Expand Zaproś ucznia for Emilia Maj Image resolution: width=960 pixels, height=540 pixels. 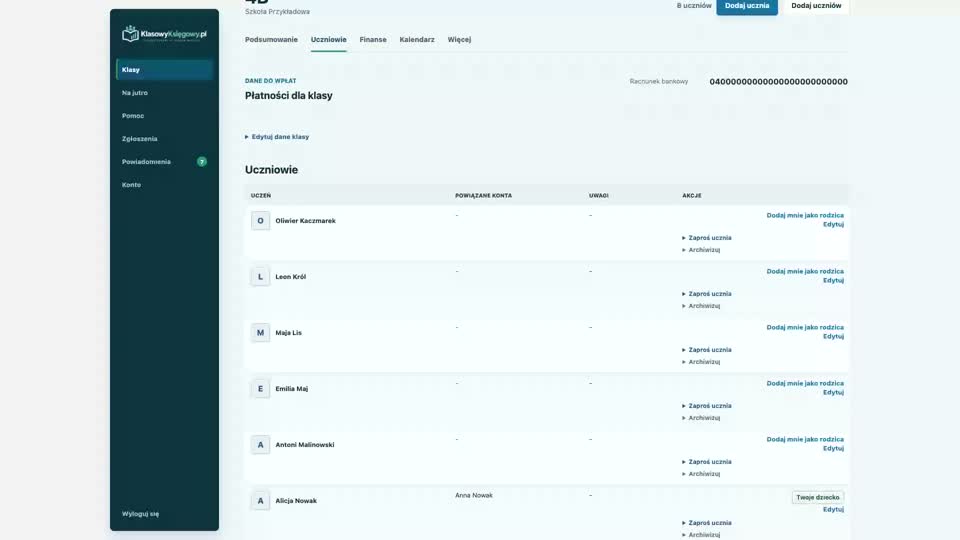pyautogui.click(x=707, y=406)
